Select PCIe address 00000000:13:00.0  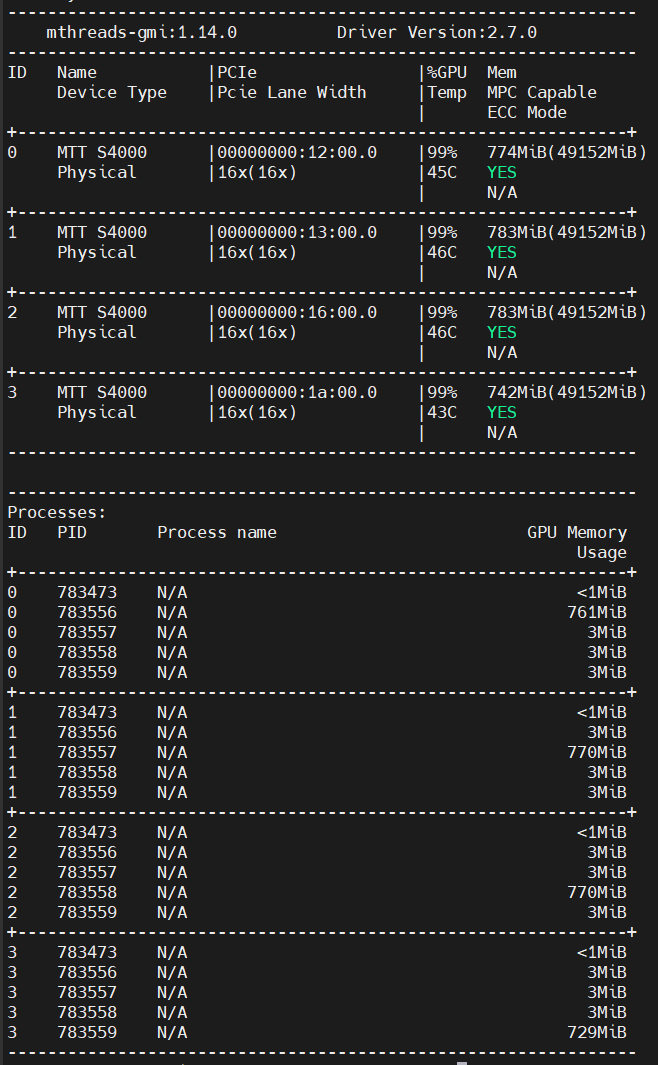(x=297, y=232)
